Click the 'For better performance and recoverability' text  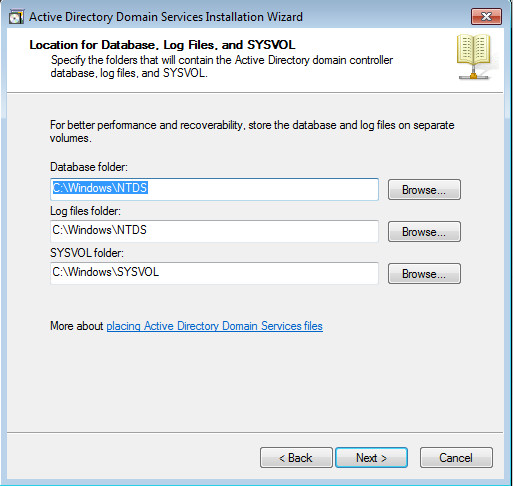[252, 131]
